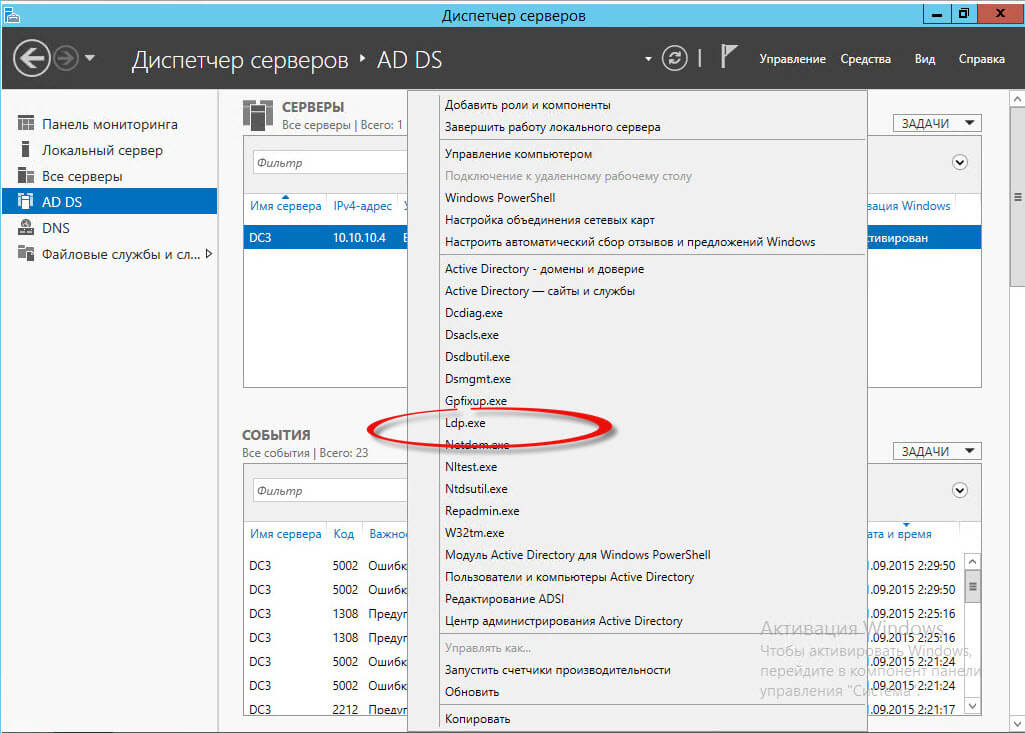Choose Настроить автоматический сбор отзывов
Screen dimensions: 1025x733
pyautogui.click(x=630, y=242)
